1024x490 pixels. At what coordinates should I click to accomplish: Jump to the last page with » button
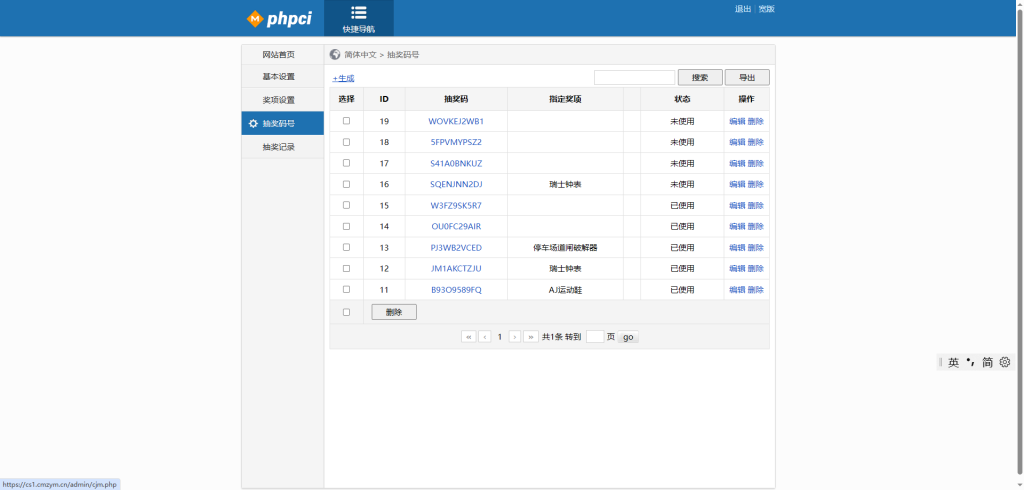pos(531,337)
